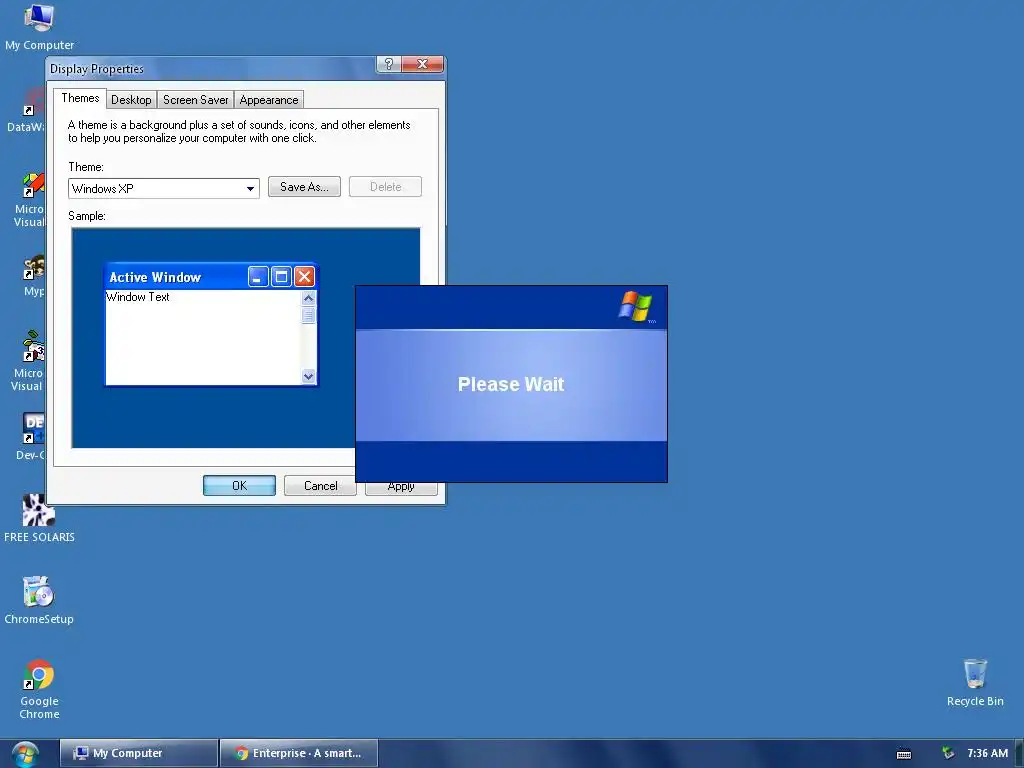Click the Save As... button
The image size is (1024, 768).
[x=304, y=187]
